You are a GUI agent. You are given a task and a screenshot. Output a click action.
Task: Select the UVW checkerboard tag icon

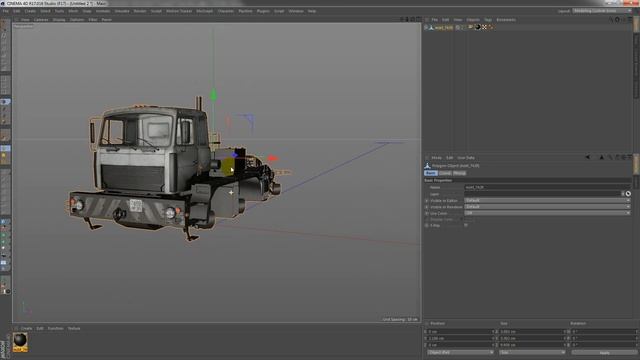click(x=484, y=27)
